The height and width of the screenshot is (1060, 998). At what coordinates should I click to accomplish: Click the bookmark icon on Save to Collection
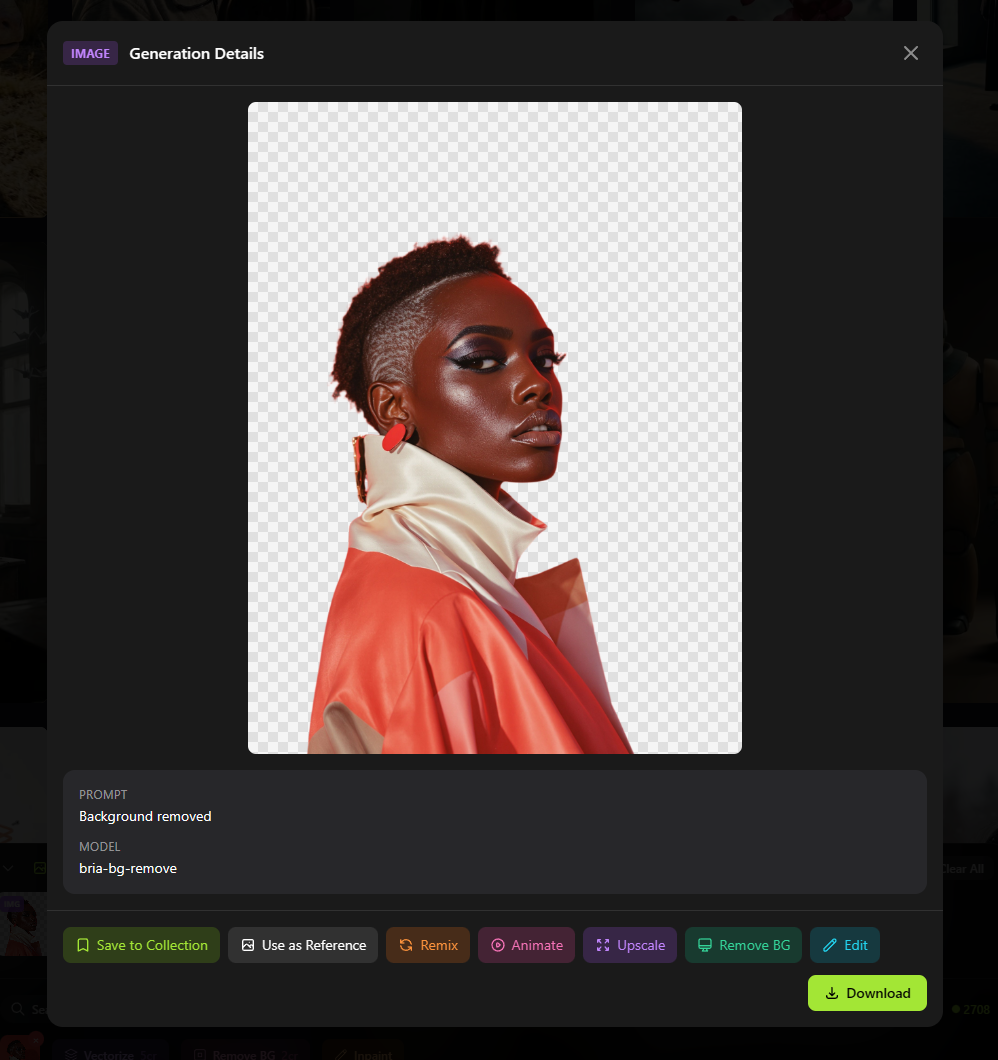pos(83,945)
